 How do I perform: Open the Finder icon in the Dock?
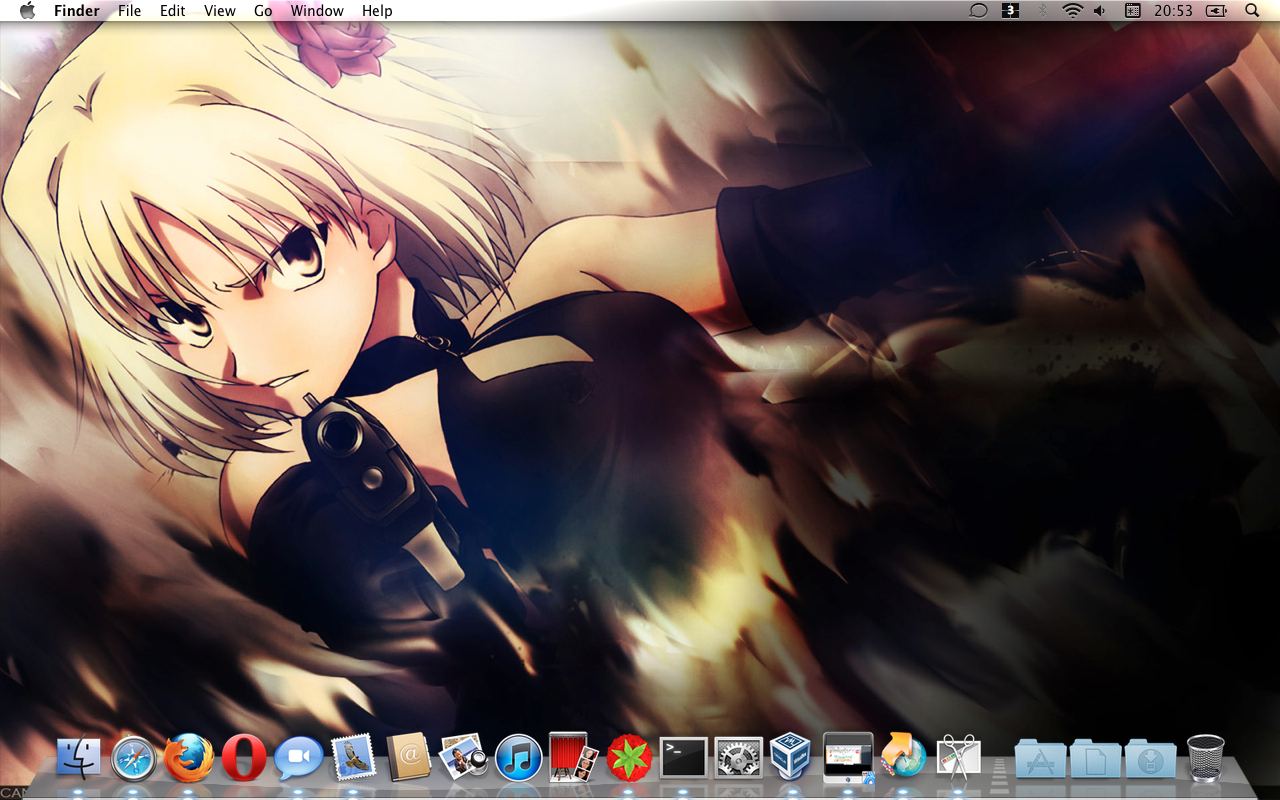tap(79, 758)
